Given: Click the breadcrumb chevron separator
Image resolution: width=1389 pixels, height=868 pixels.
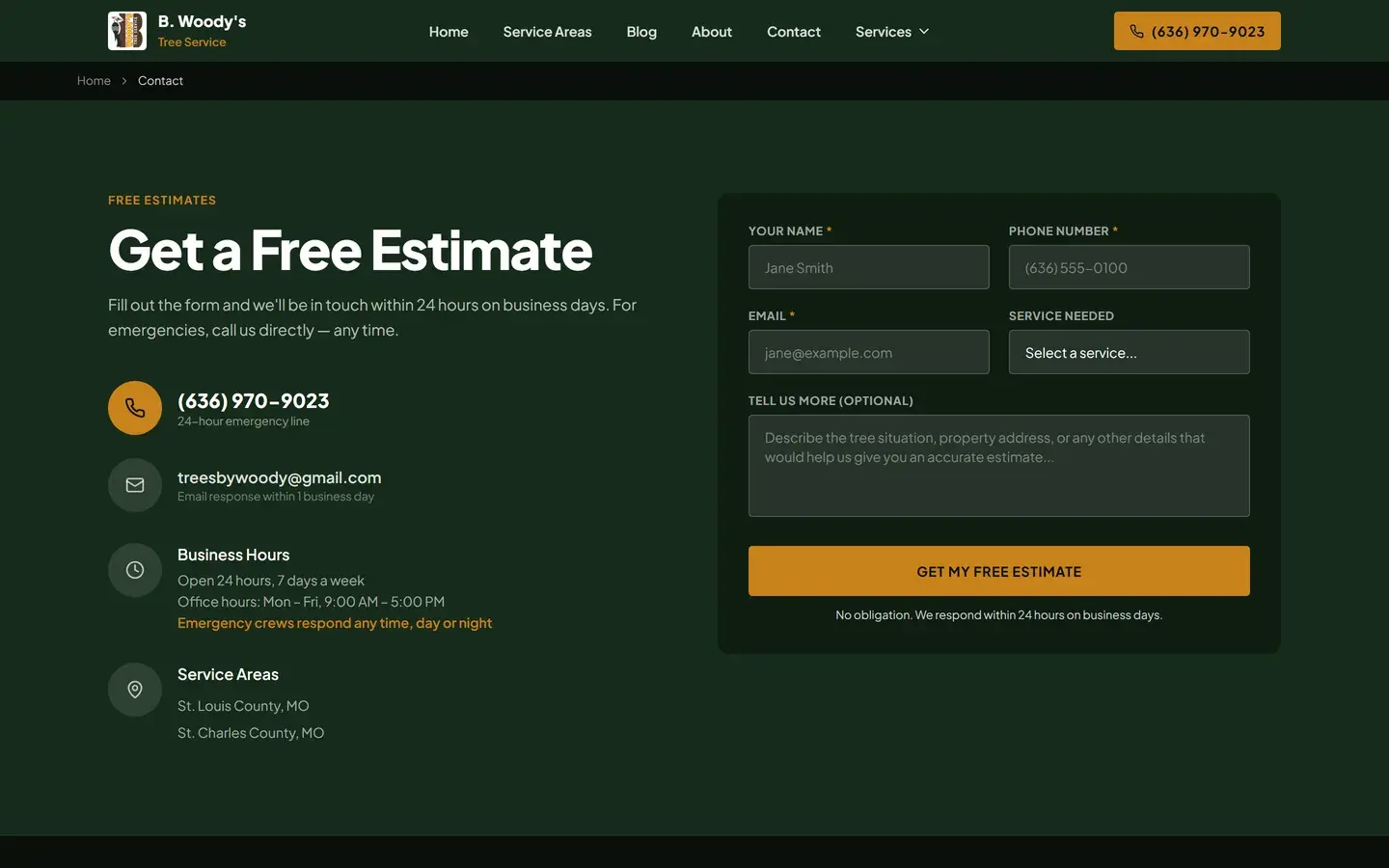Looking at the screenshot, I should pos(124,81).
